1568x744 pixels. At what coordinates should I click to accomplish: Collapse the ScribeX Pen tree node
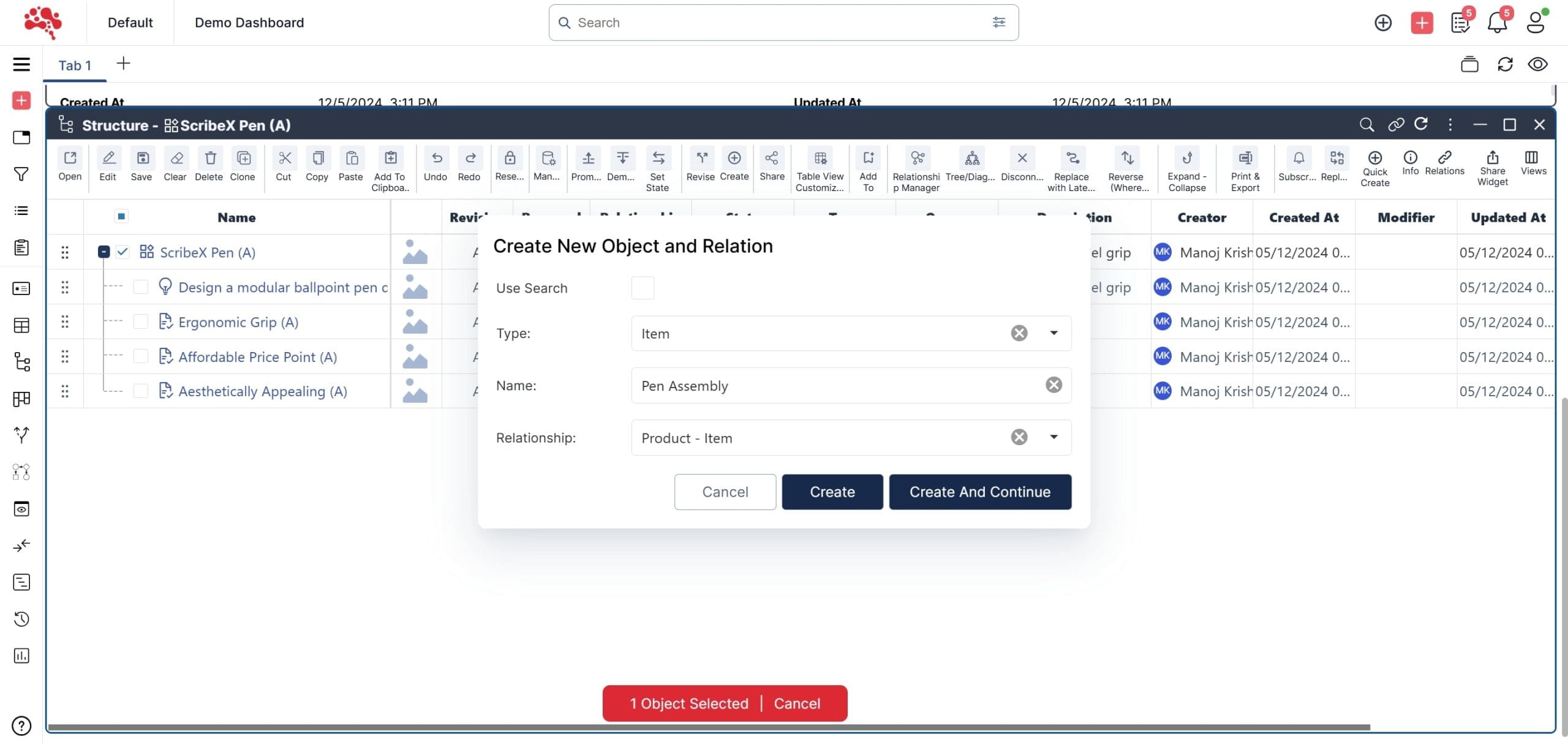(104, 252)
